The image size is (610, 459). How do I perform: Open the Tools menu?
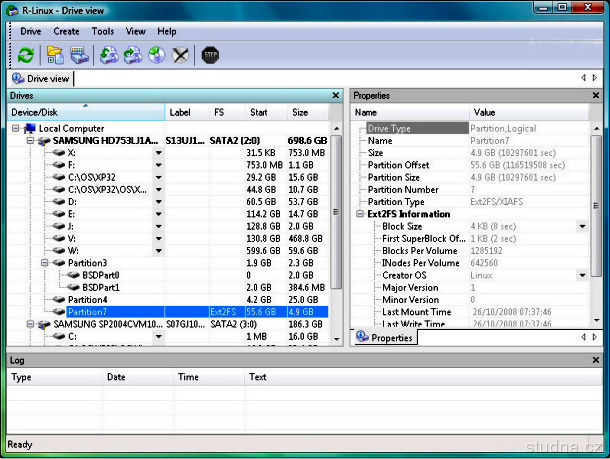103,31
